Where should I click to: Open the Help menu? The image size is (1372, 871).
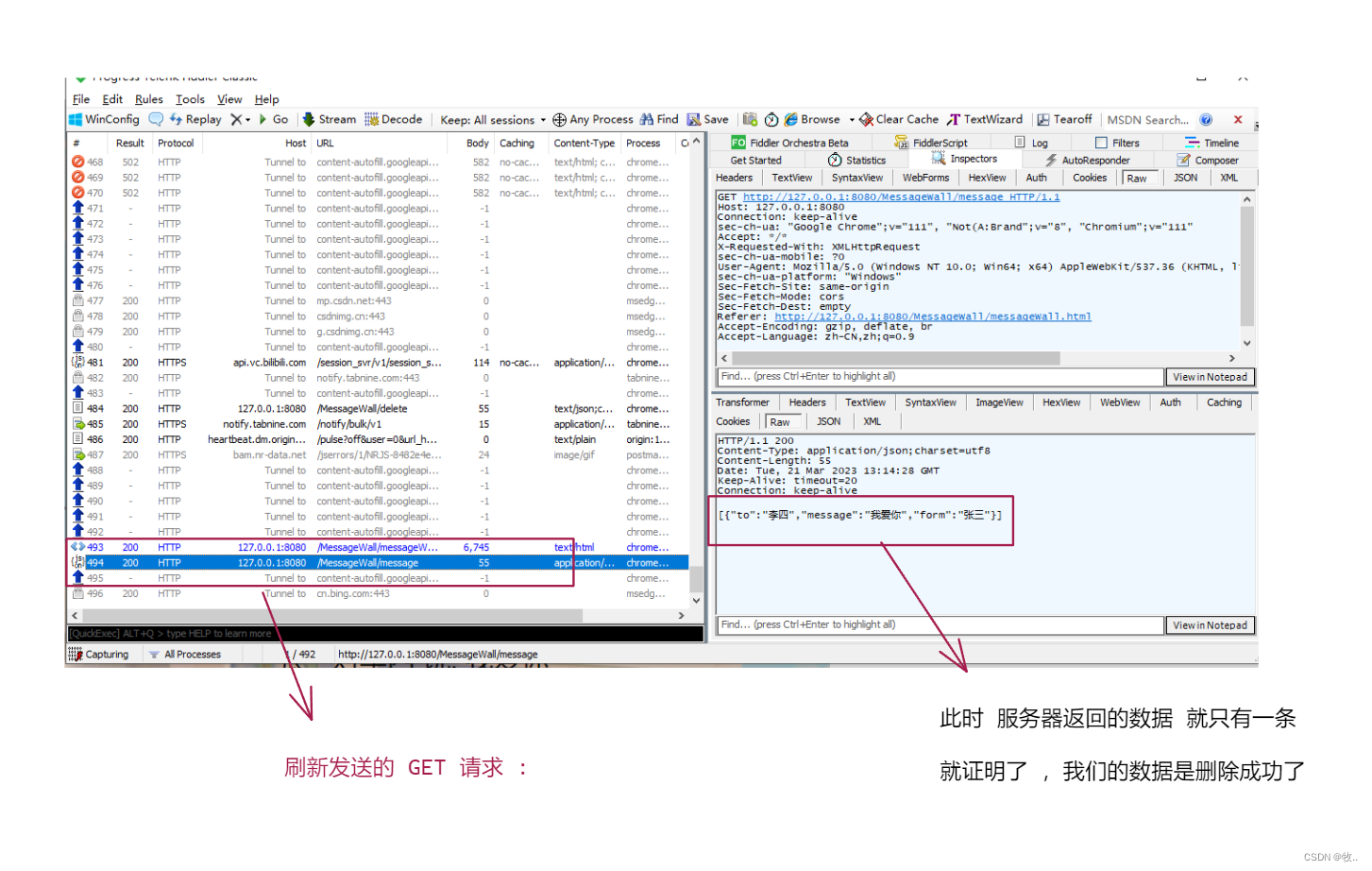point(266,99)
